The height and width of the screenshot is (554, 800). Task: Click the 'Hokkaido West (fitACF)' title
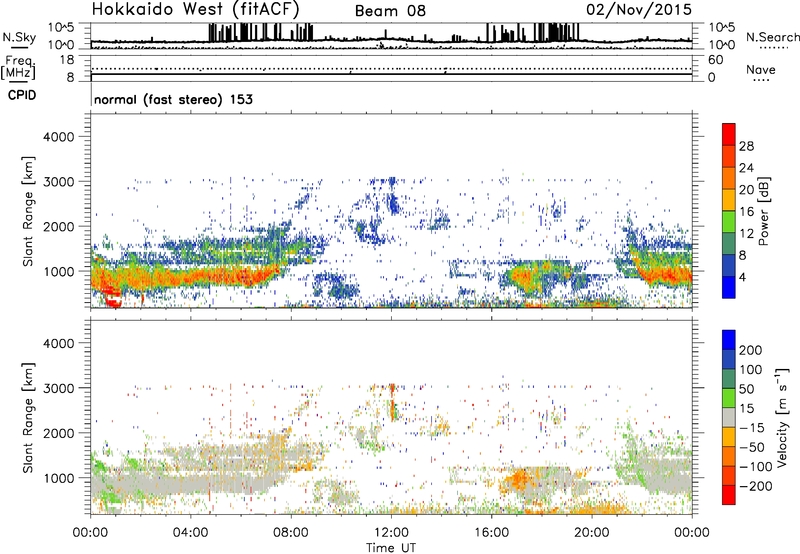click(195, 9)
